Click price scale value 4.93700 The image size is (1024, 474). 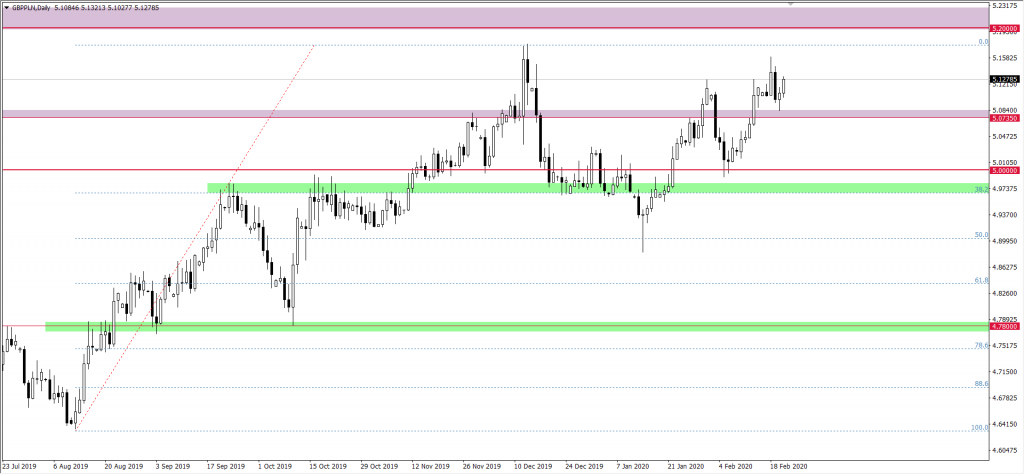coord(1005,215)
